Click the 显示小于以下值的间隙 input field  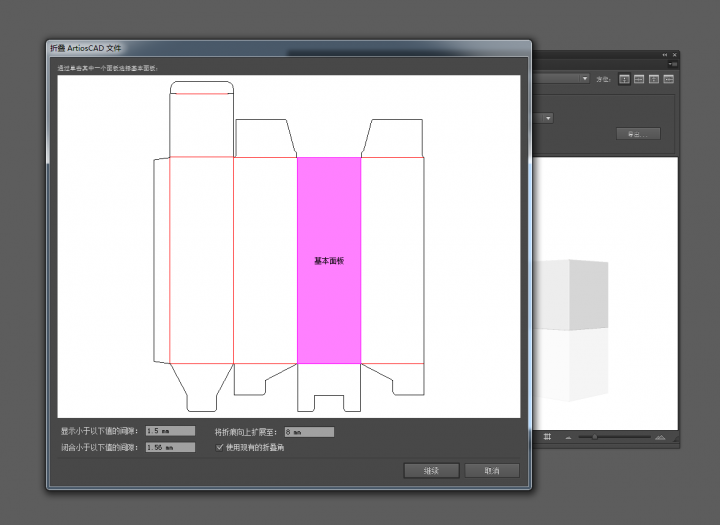pos(170,431)
